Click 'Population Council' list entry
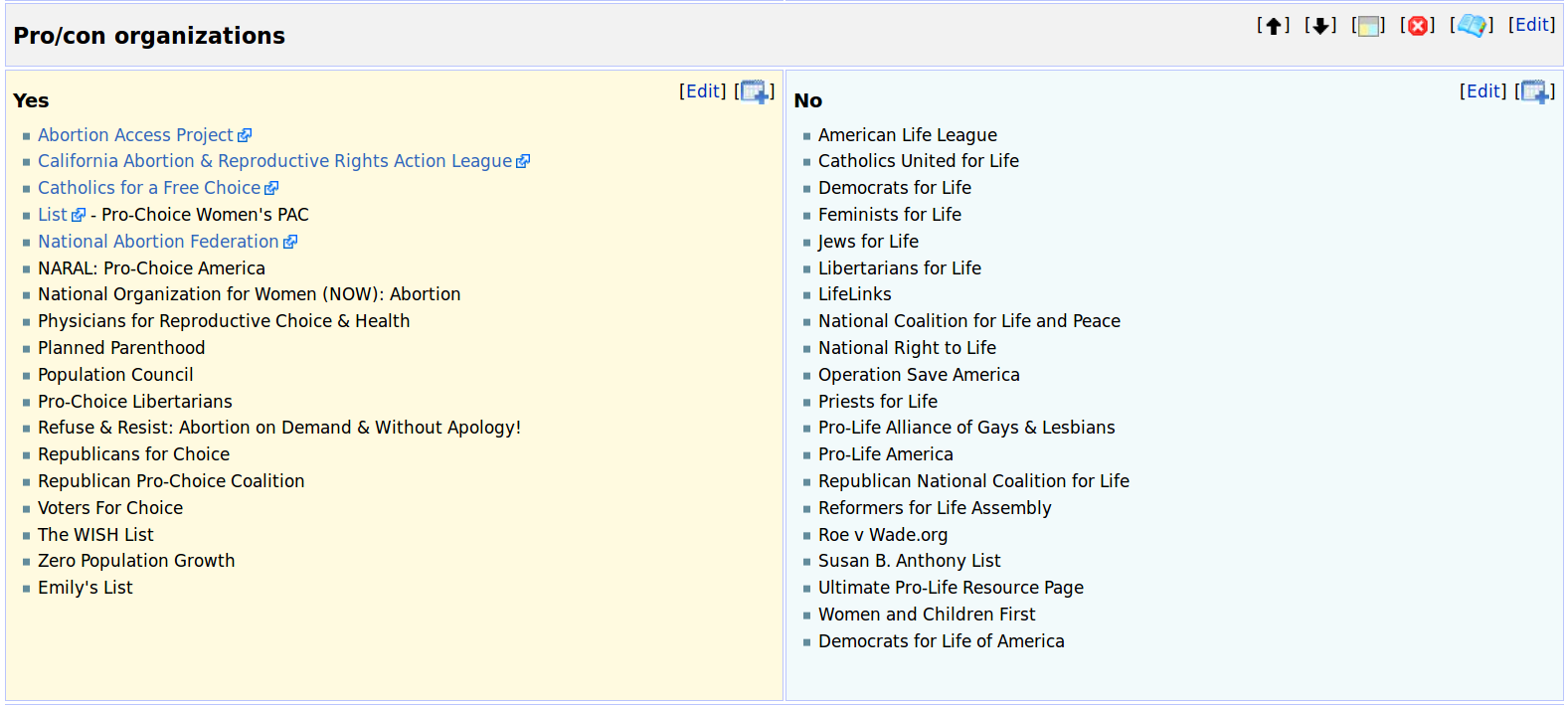Screen dimensions: 1568x705 [x=115, y=375]
